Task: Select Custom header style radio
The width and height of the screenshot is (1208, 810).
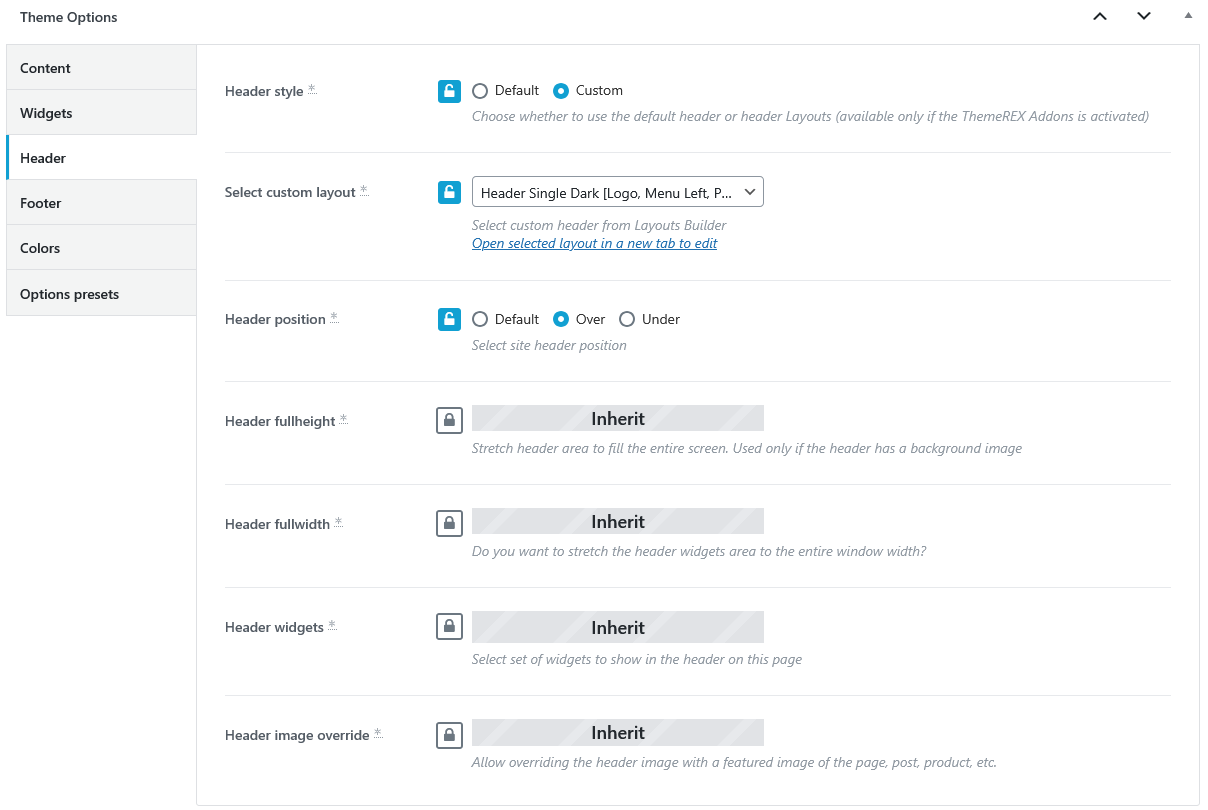Action: [561, 91]
